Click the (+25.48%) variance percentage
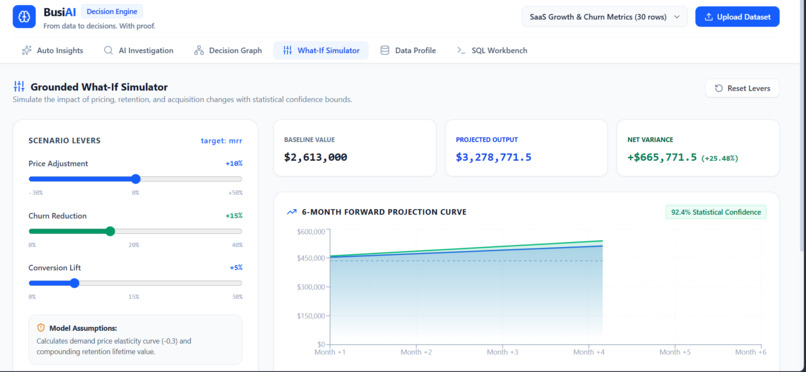The image size is (806, 372). coord(720,158)
